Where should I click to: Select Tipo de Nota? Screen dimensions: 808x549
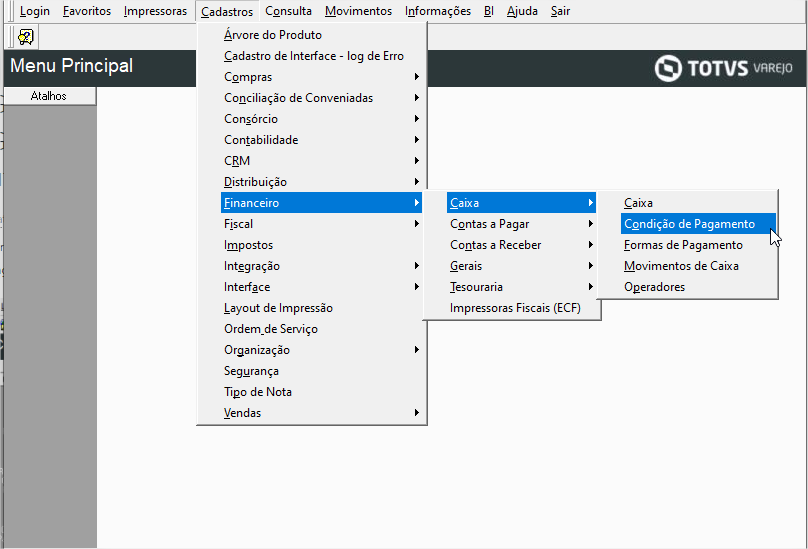click(x=321, y=392)
